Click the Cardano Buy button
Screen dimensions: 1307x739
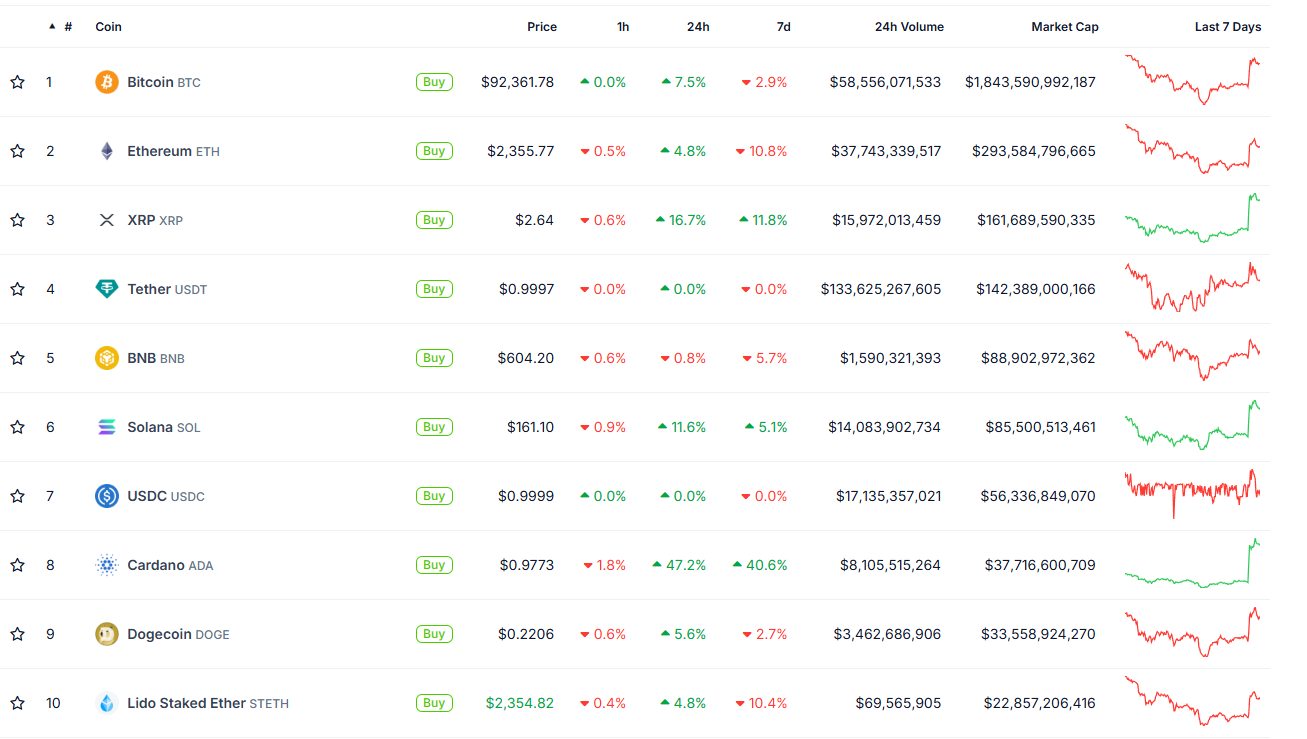[434, 565]
